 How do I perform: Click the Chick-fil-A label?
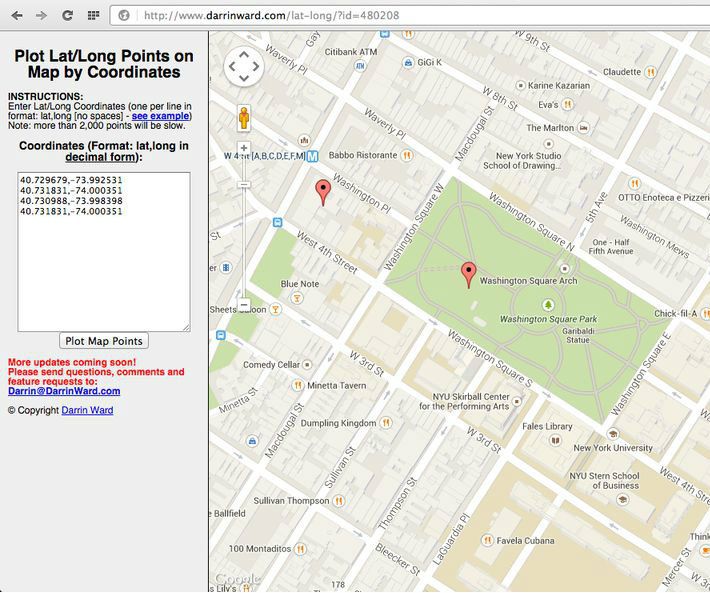tap(676, 313)
